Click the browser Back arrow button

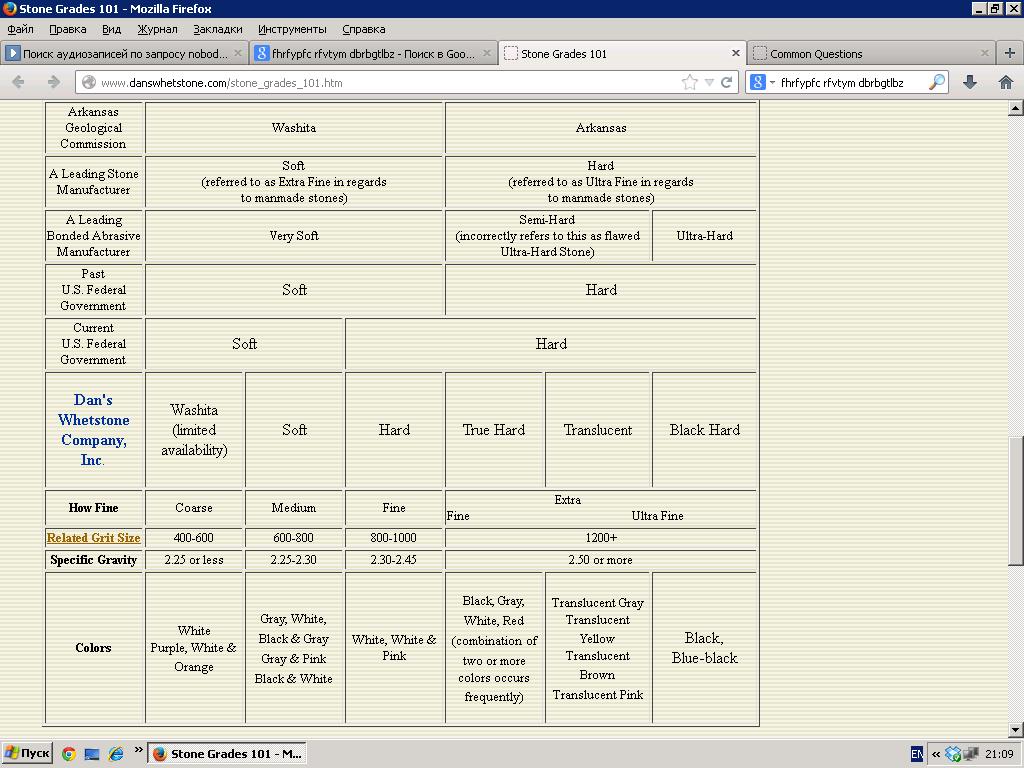tap(18, 83)
